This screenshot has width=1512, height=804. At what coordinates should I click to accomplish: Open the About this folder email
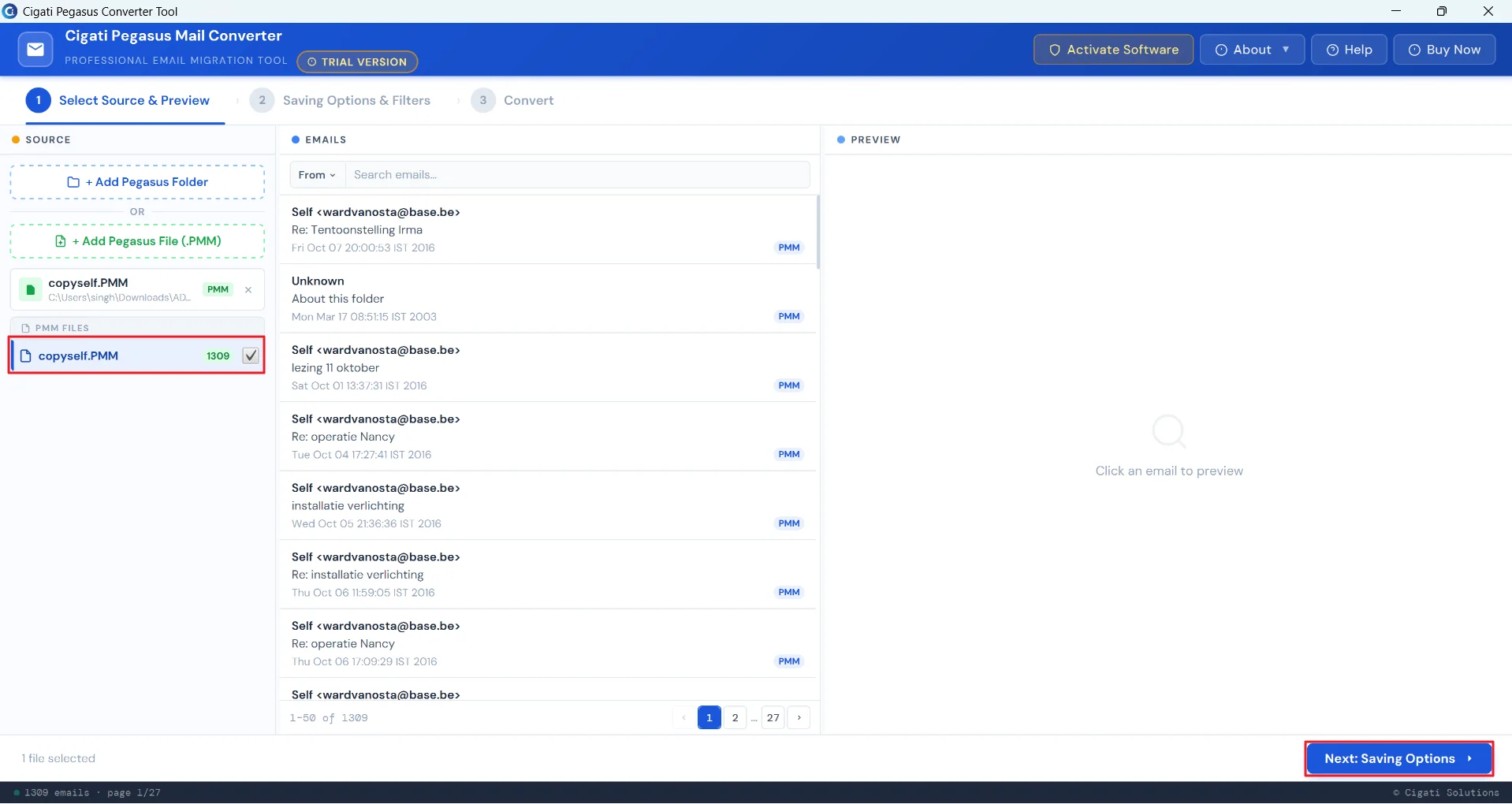(548, 299)
